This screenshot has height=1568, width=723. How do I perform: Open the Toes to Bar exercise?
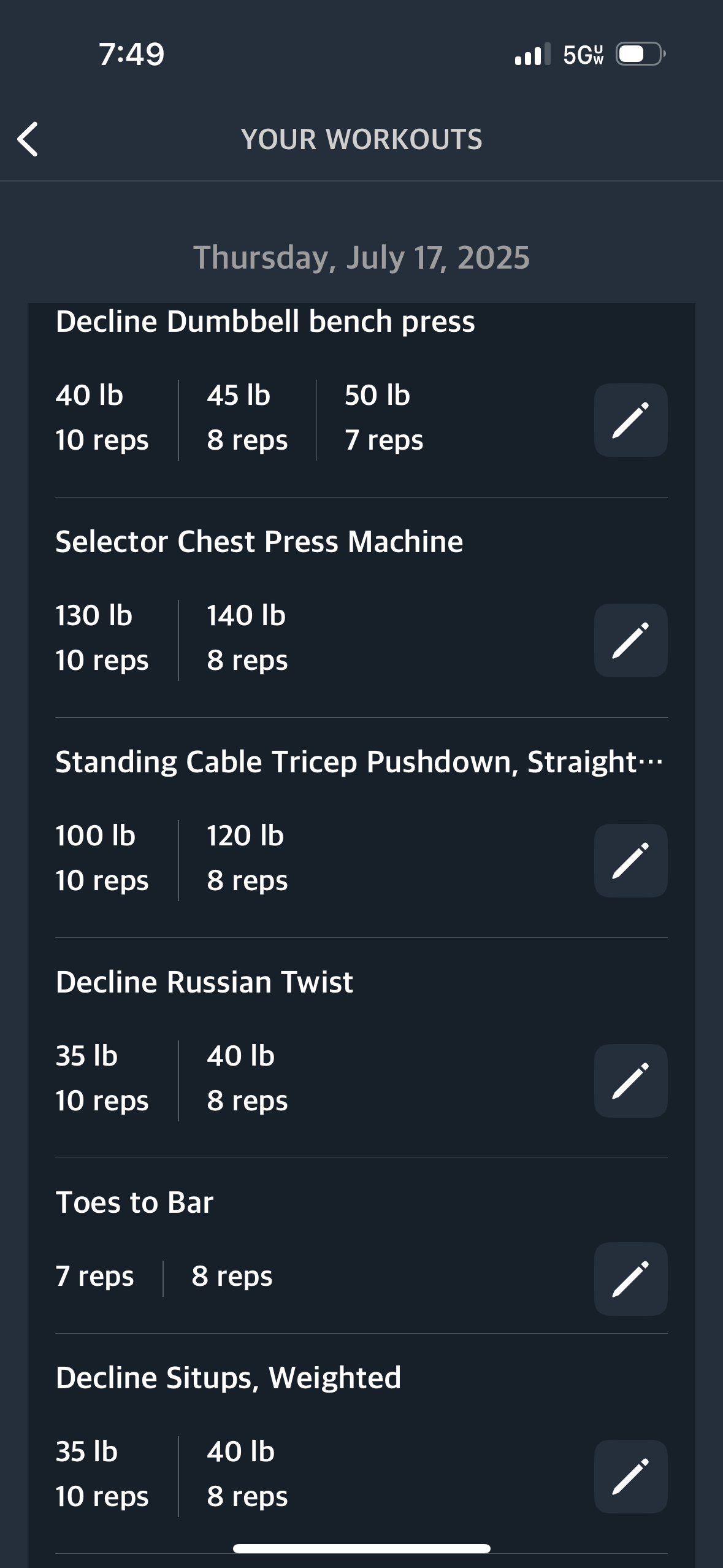(134, 1202)
